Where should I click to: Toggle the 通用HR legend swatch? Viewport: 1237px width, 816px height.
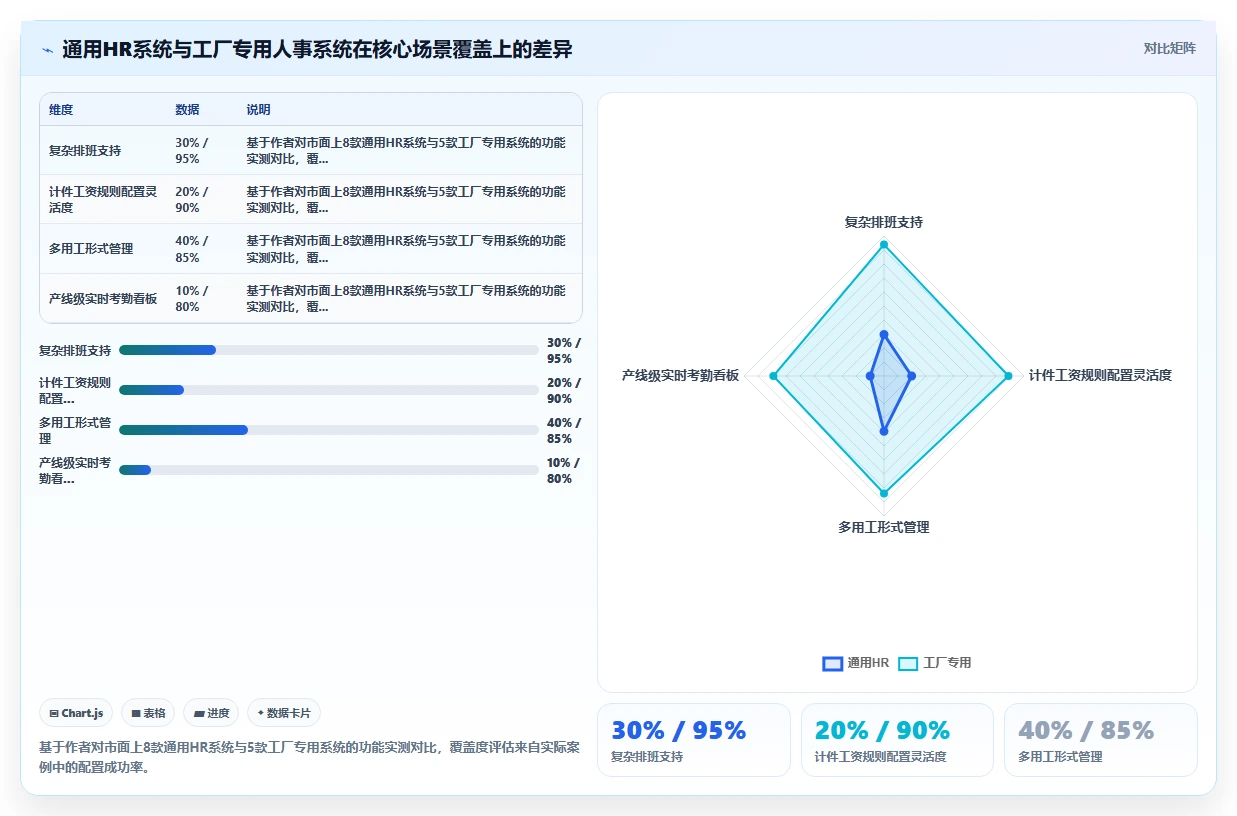click(x=832, y=663)
